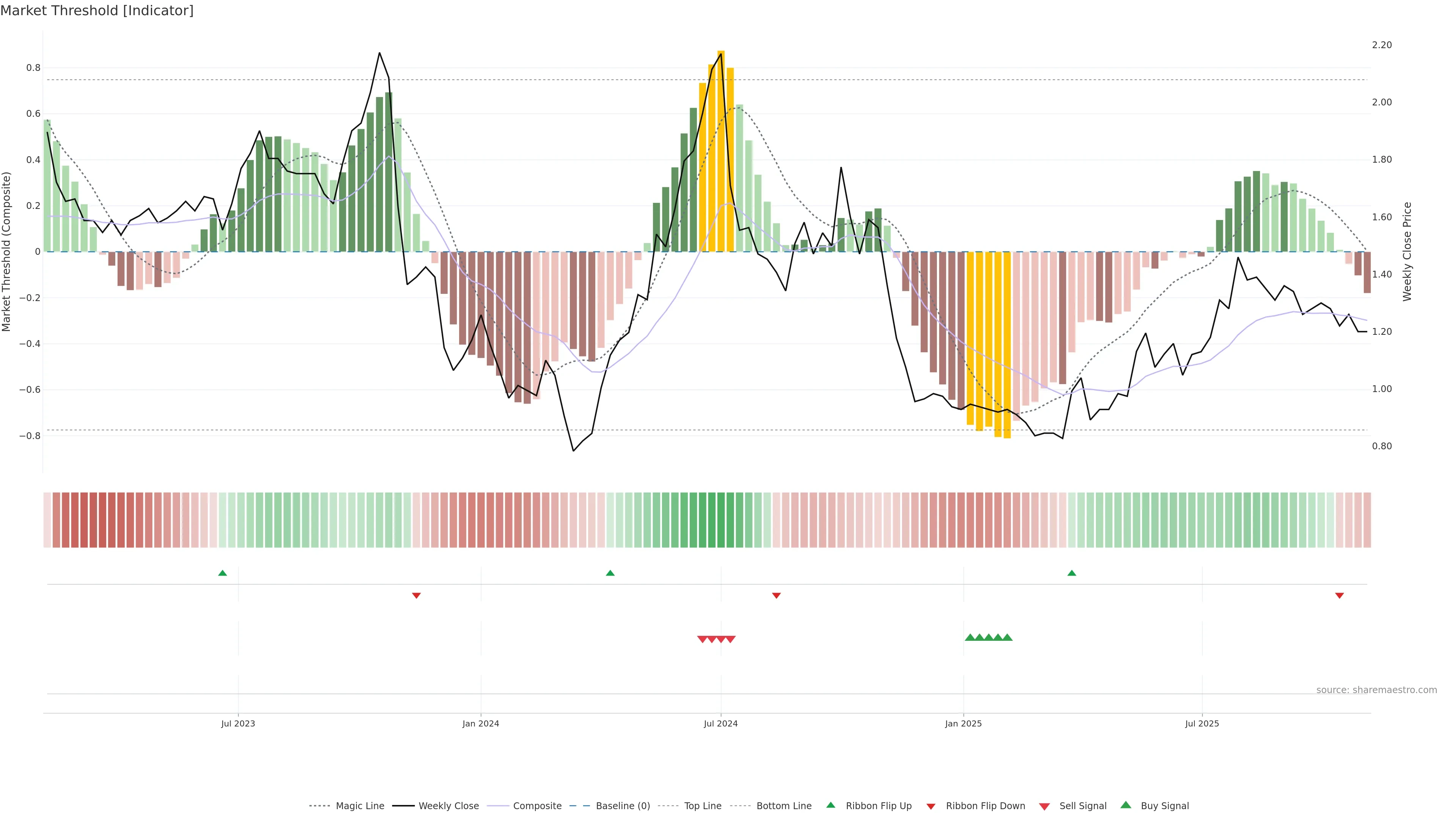Click the Buy Signal legend marker

1125,805
